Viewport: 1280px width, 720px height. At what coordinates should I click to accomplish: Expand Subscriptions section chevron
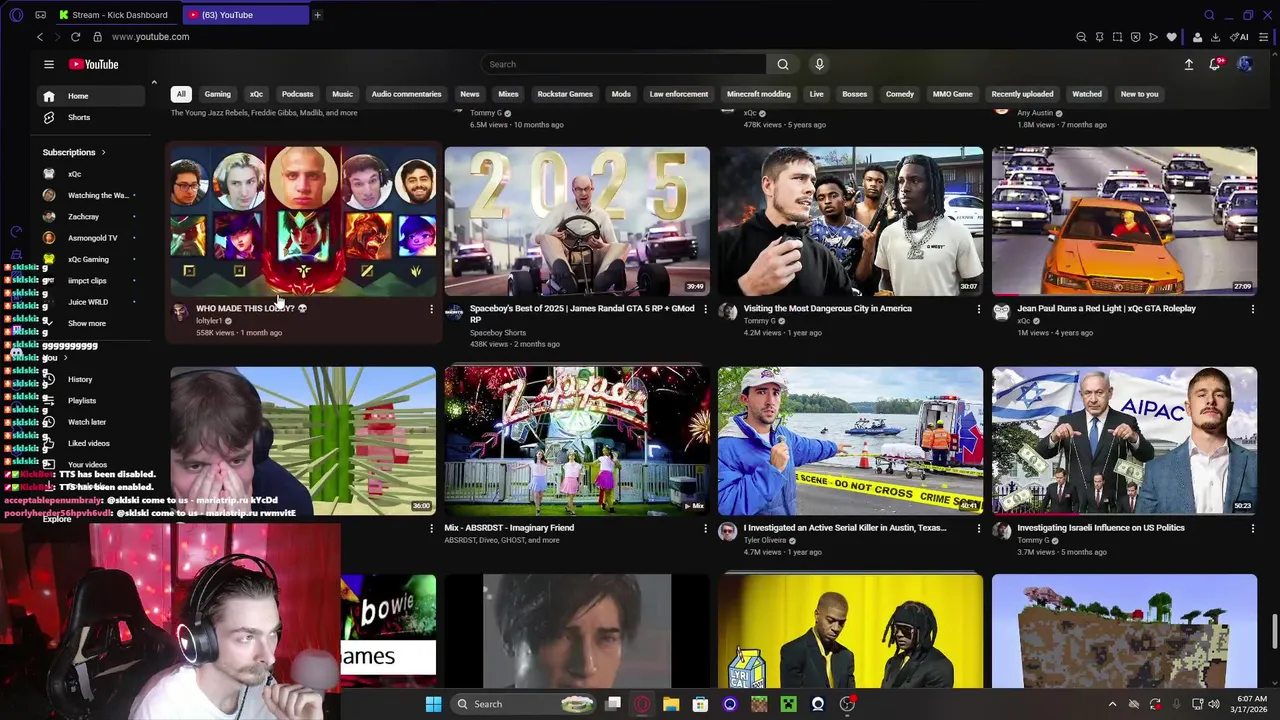pyautogui.click(x=103, y=152)
